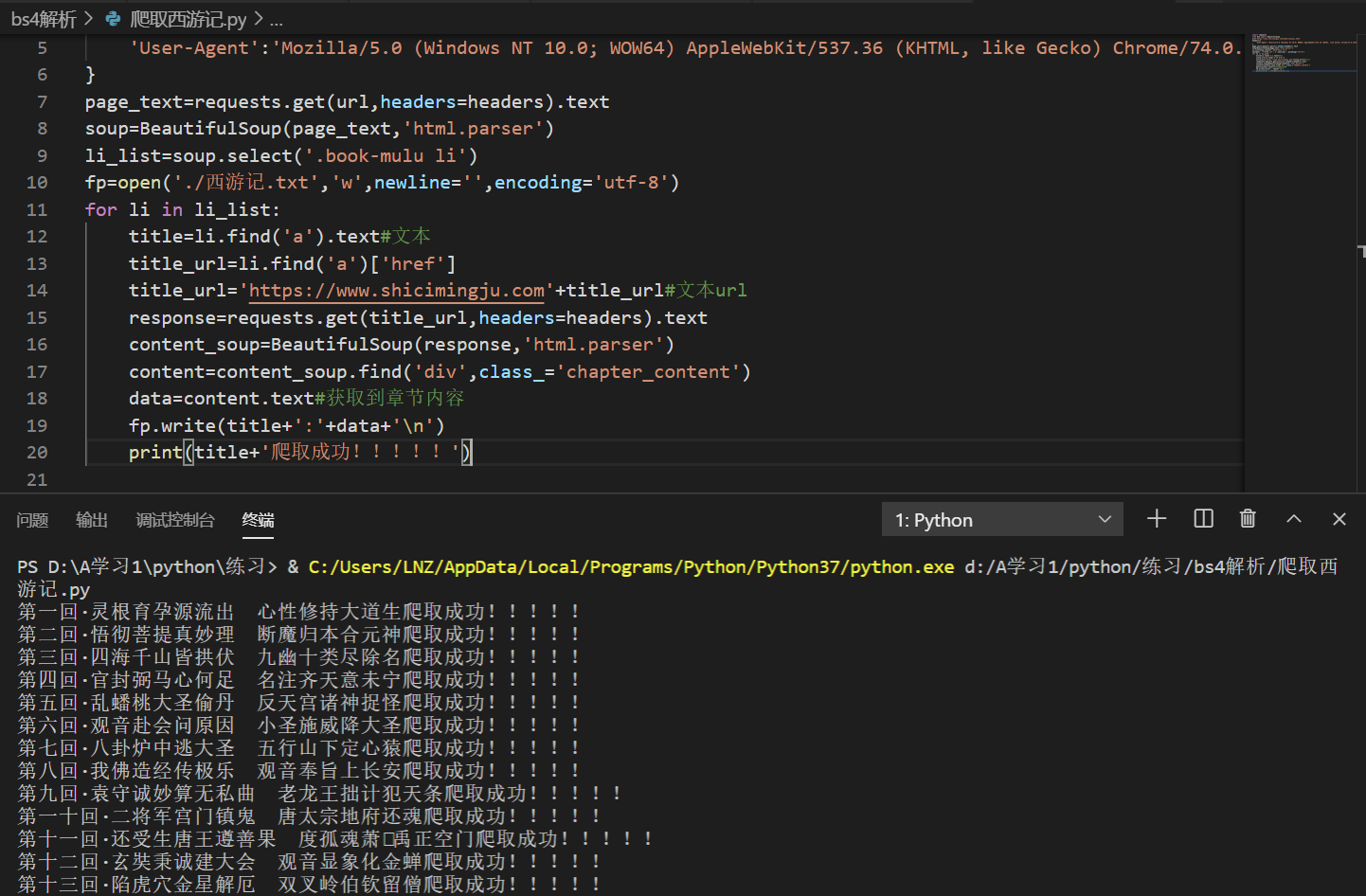The height and width of the screenshot is (896, 1366).
Task: Maximize the panel with the chevron-up icon
Action: 1293,518
